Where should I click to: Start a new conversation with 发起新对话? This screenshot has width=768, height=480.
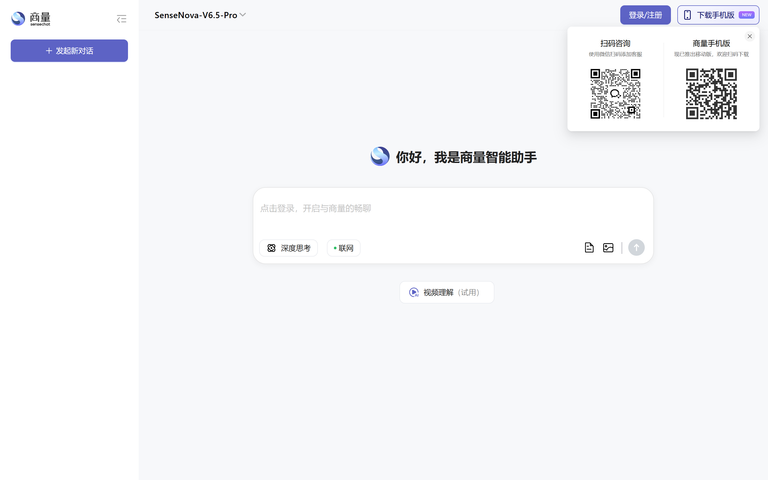(69, 50)
